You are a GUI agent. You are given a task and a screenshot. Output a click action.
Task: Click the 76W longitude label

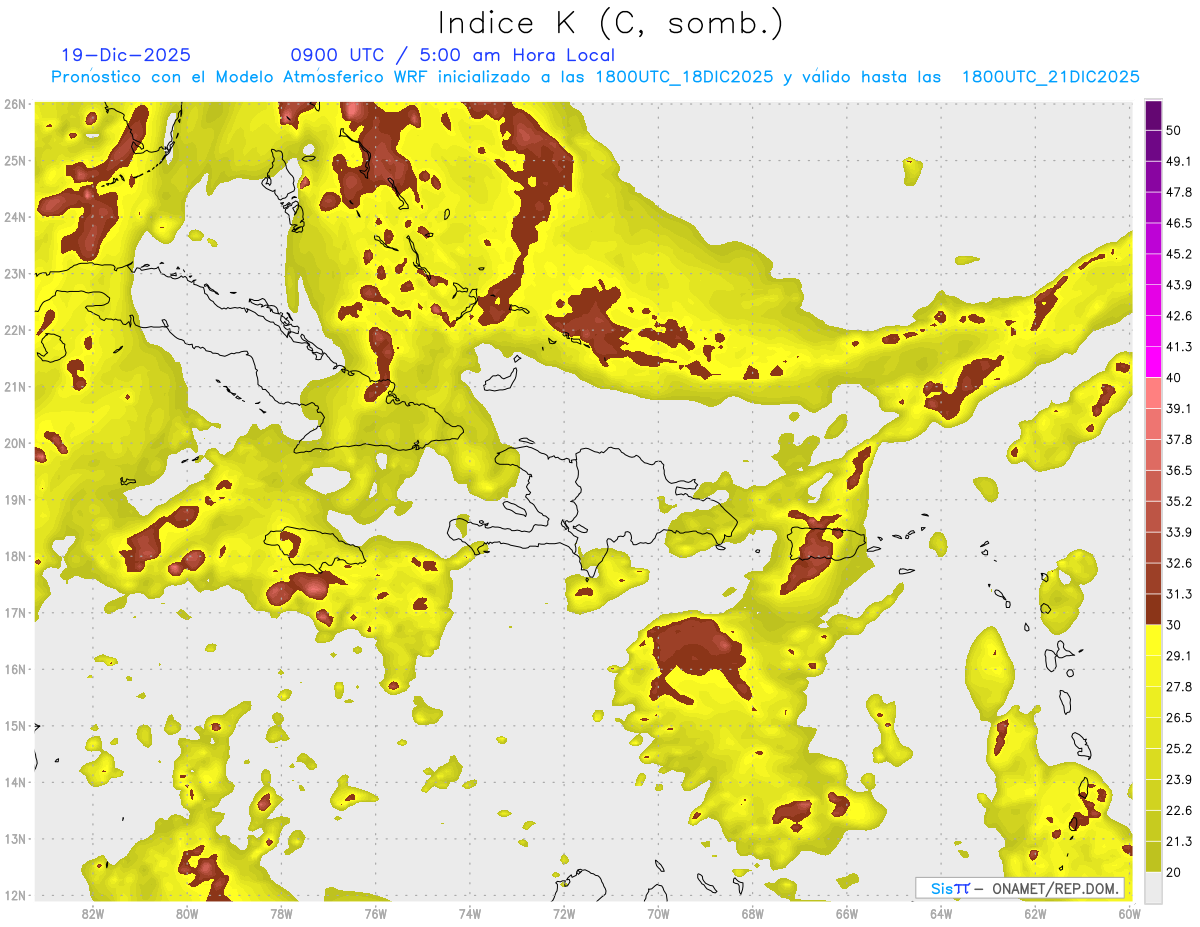[x=375, y=913]
